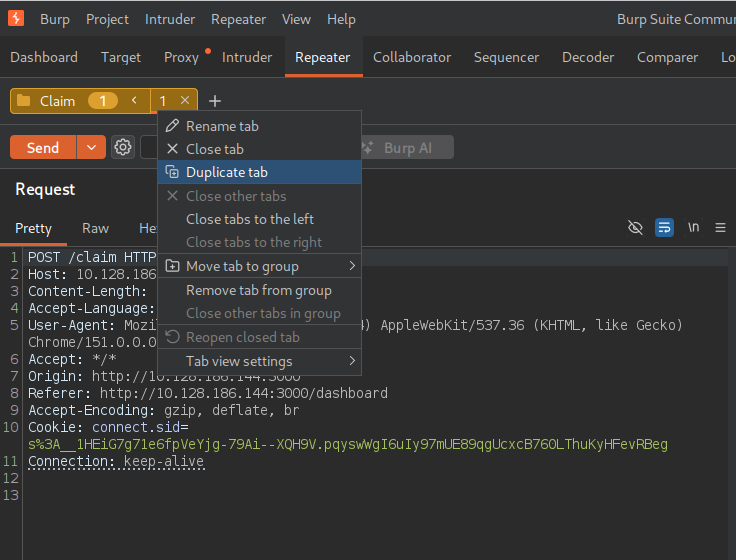
Task: Click the Request panel heading
Action: tap(45, 189)
